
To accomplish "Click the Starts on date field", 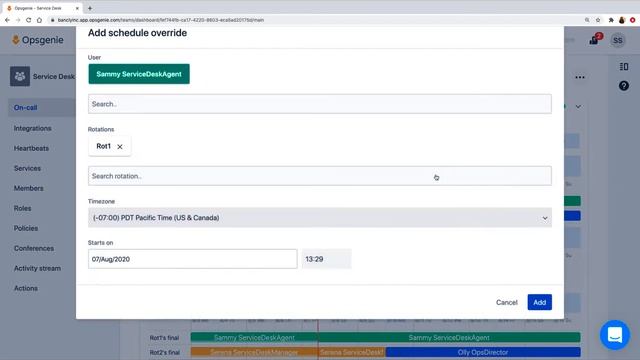I will [192, 259].
